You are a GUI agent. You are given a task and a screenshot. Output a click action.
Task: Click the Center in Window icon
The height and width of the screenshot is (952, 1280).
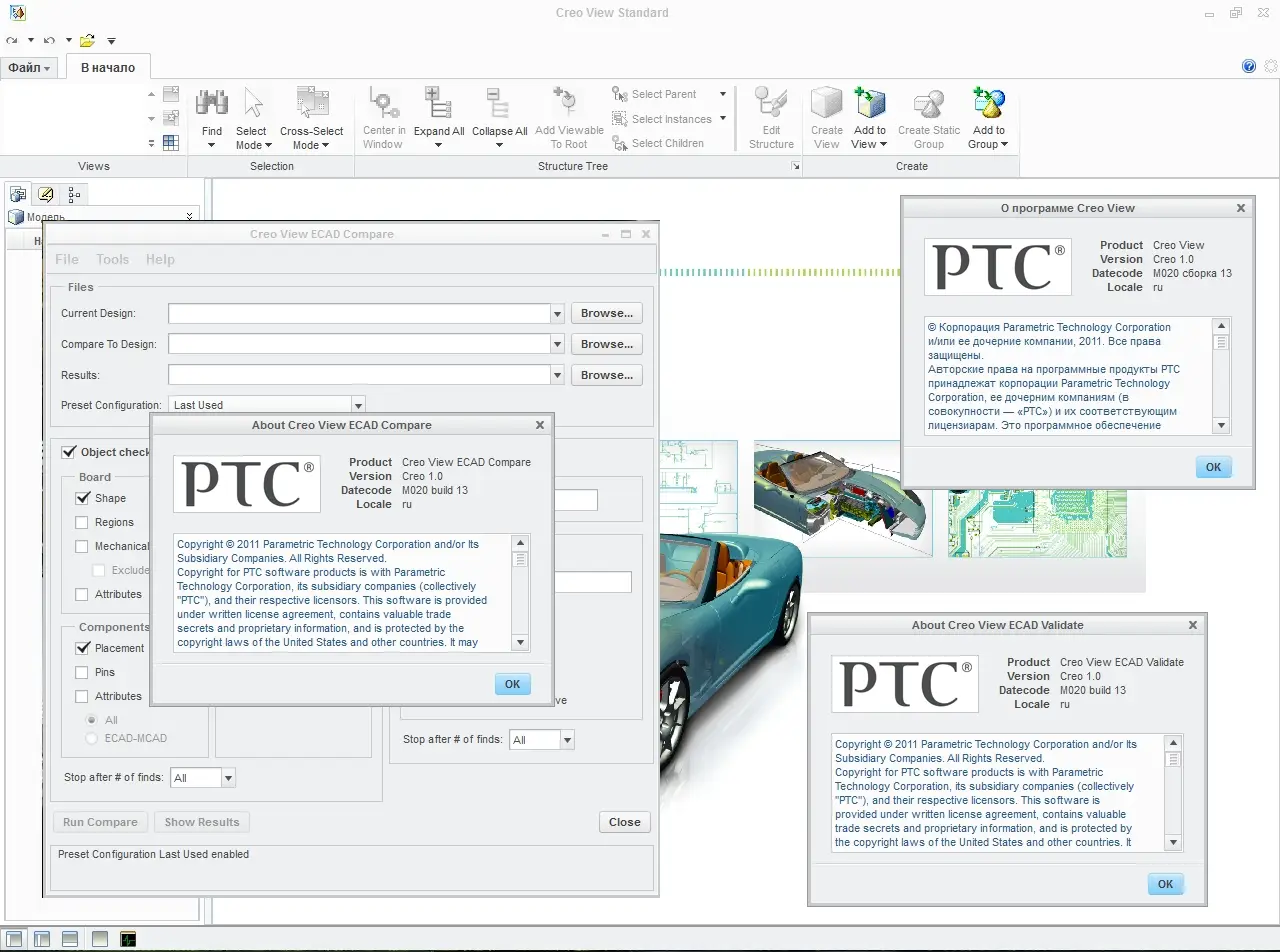[x=384, y=103]
